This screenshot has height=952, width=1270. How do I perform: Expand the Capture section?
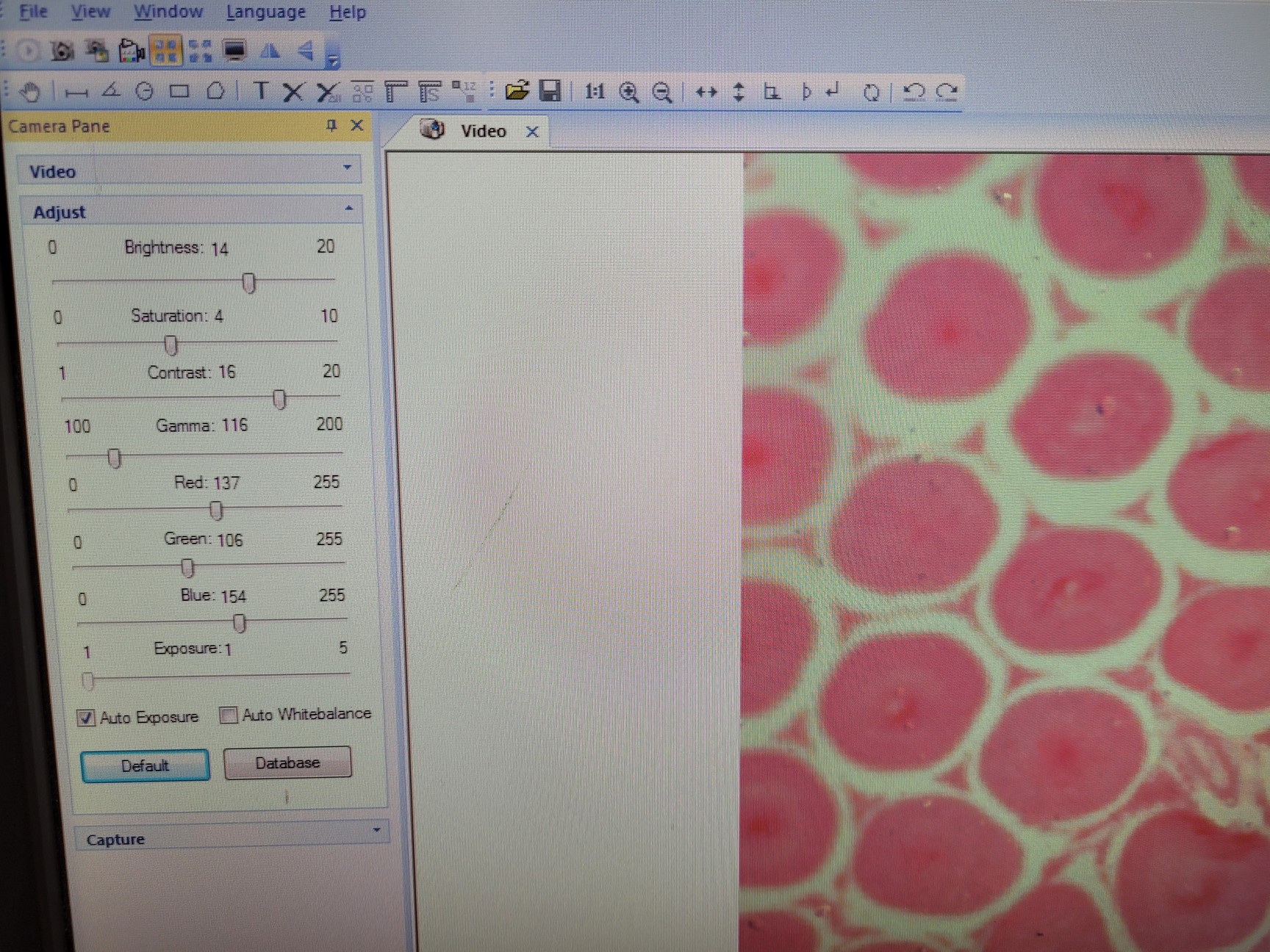coord(377,830)
